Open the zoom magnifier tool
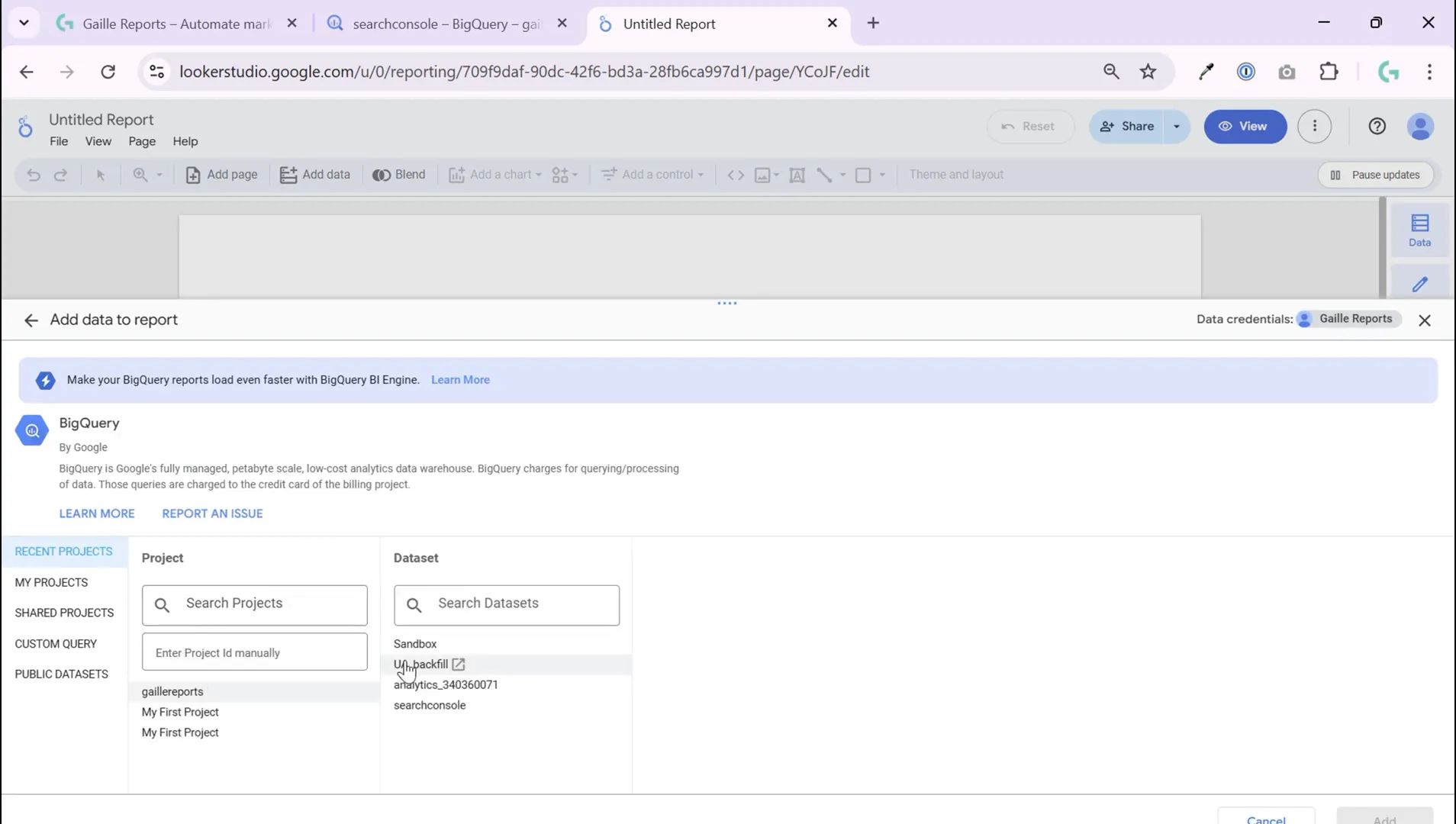The width and height of the screenshot is (1456, 824). (x=140, y=175)
